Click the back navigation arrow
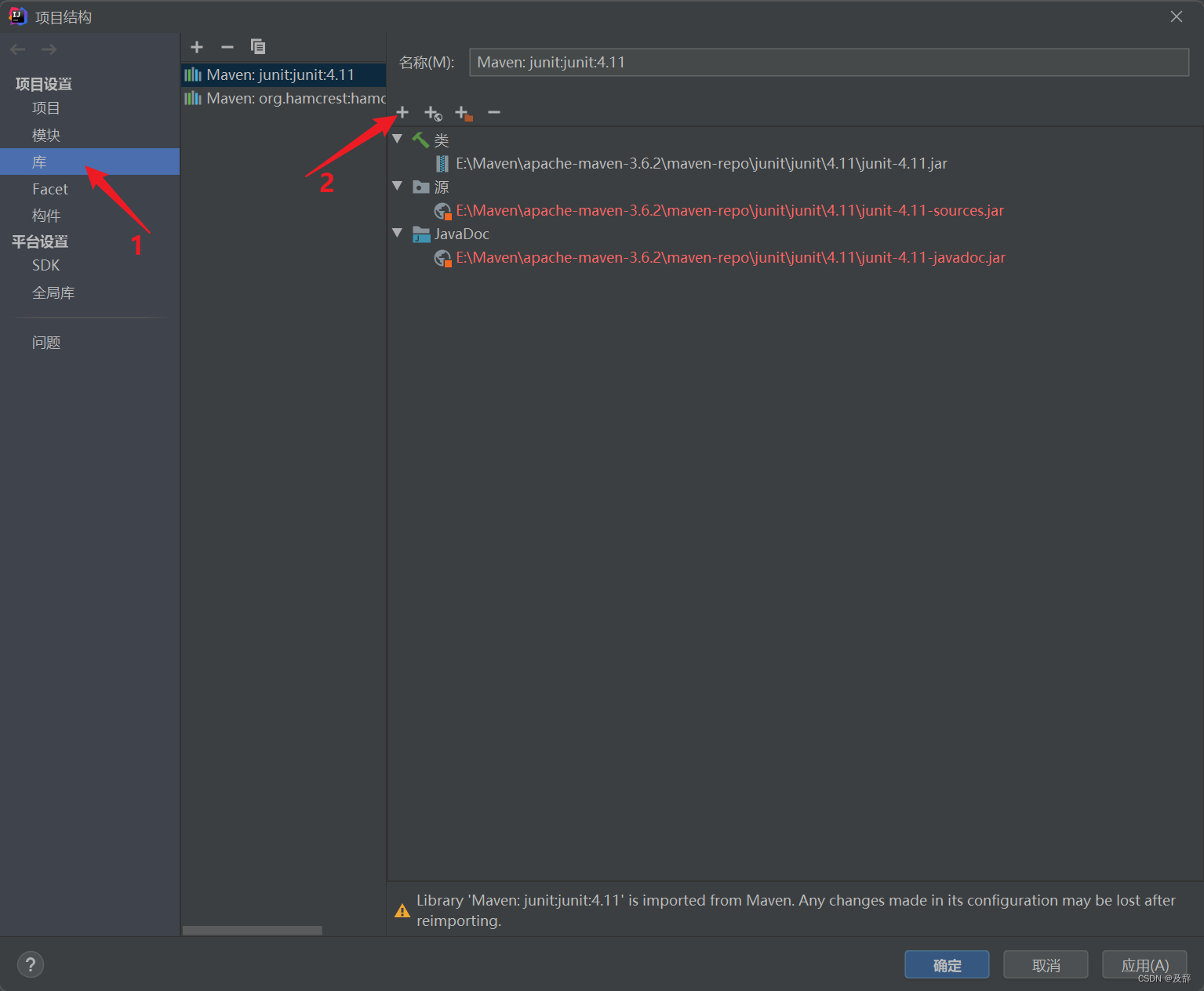Viewport: 1204px width, 991px height. point(17,49)
